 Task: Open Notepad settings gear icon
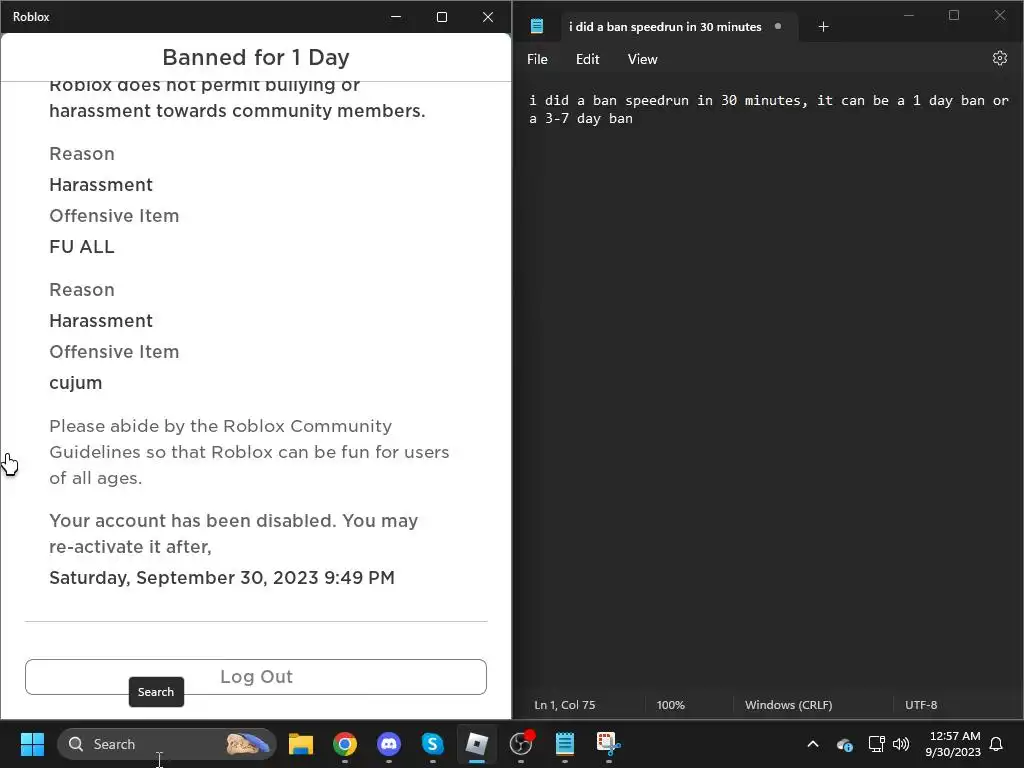pyautogui.click(x=999, y=58)
